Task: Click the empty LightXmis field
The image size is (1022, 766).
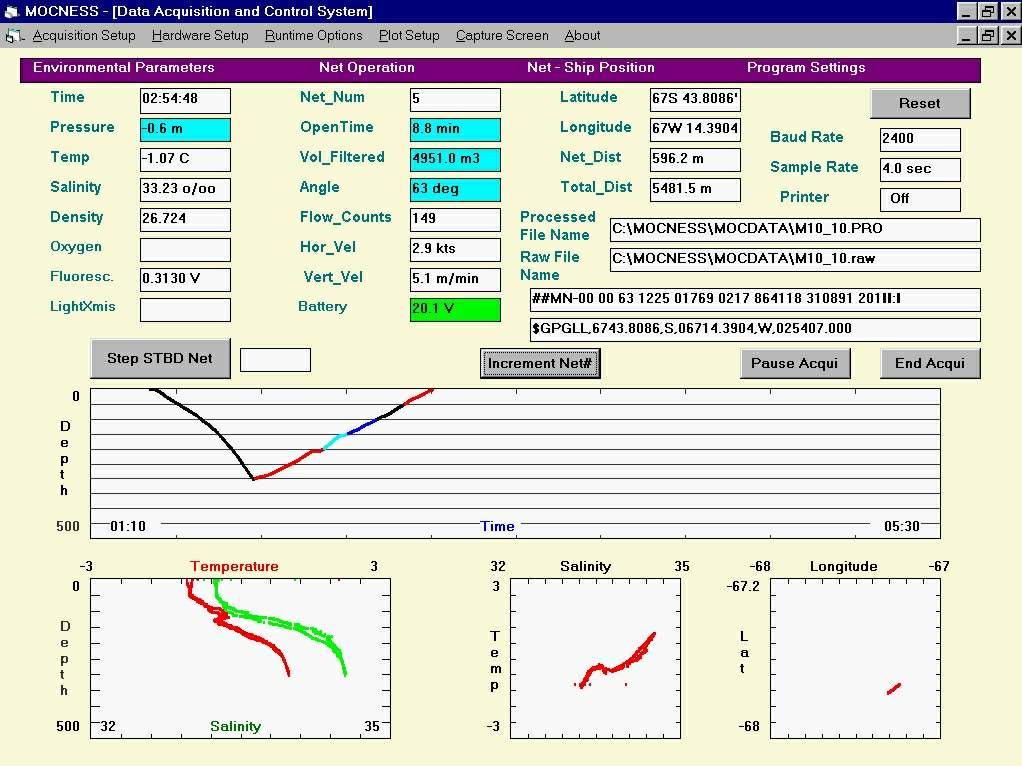Action: [x=185, y=310]
